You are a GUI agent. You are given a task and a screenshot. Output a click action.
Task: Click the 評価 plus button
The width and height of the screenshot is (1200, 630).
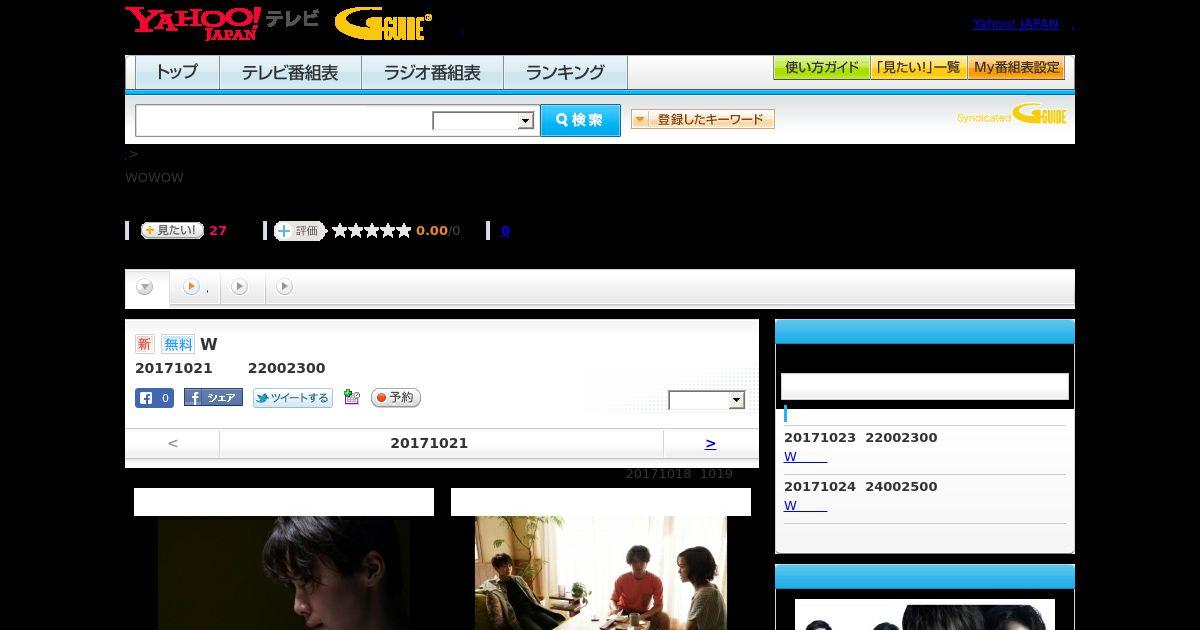(300, 231)
